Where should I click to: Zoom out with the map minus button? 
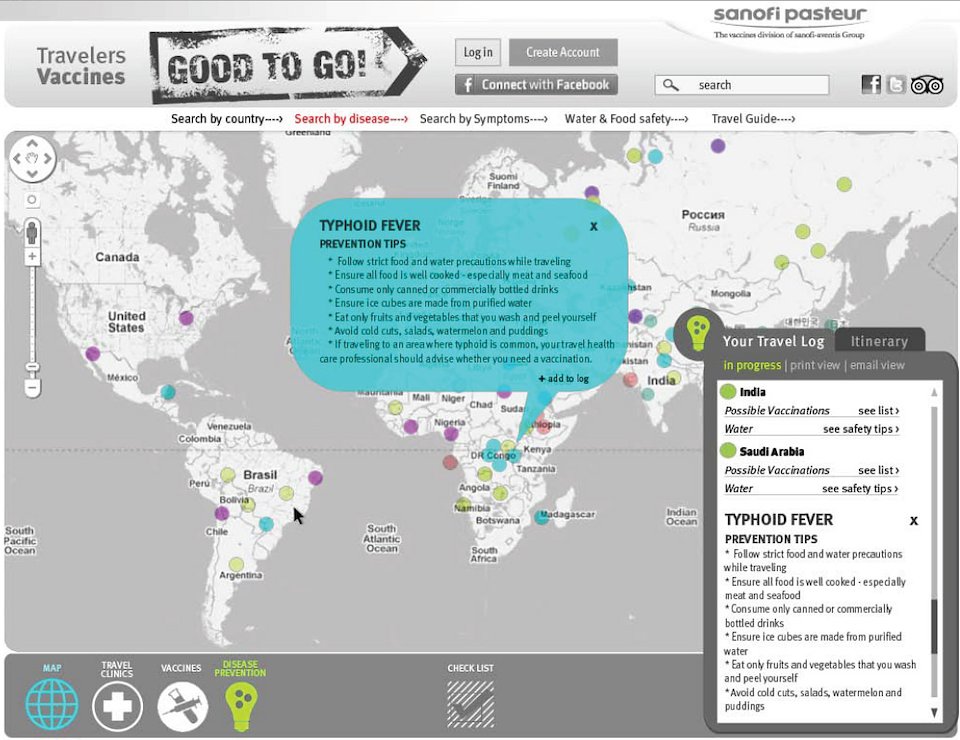coord(32,387)
